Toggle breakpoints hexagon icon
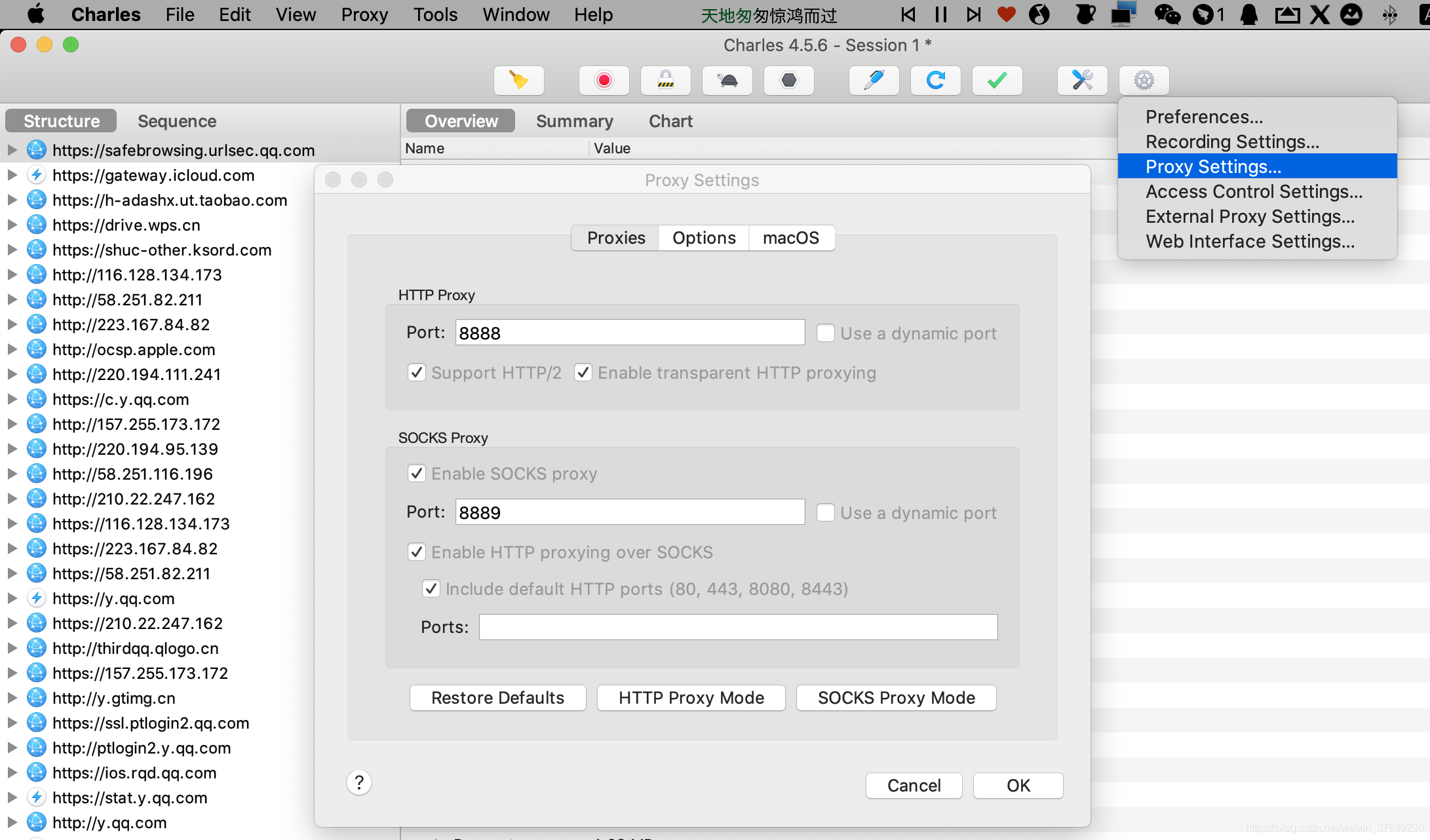This screenshot has height=840, width=1430. pos(788,81)
